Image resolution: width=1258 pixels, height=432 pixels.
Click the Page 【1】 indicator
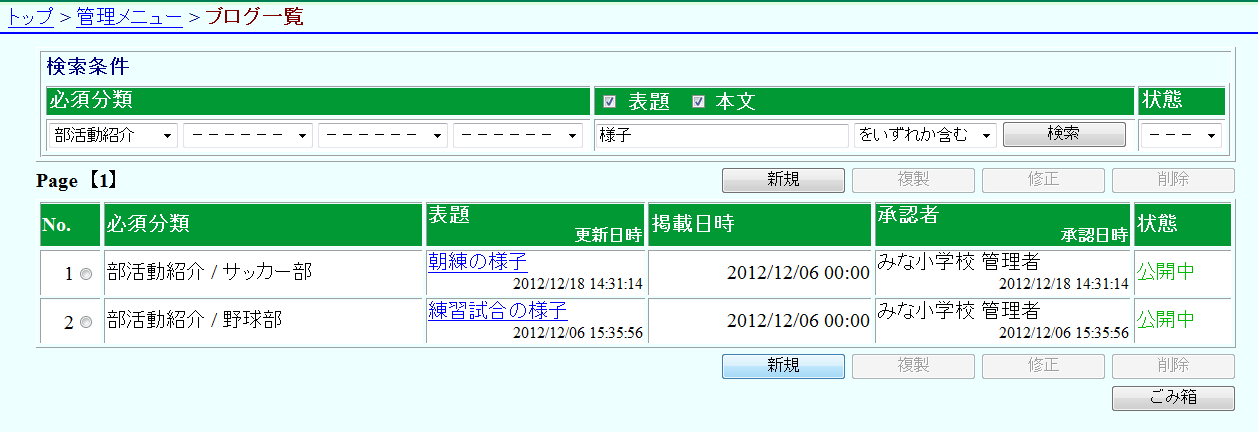click(78, 181)
